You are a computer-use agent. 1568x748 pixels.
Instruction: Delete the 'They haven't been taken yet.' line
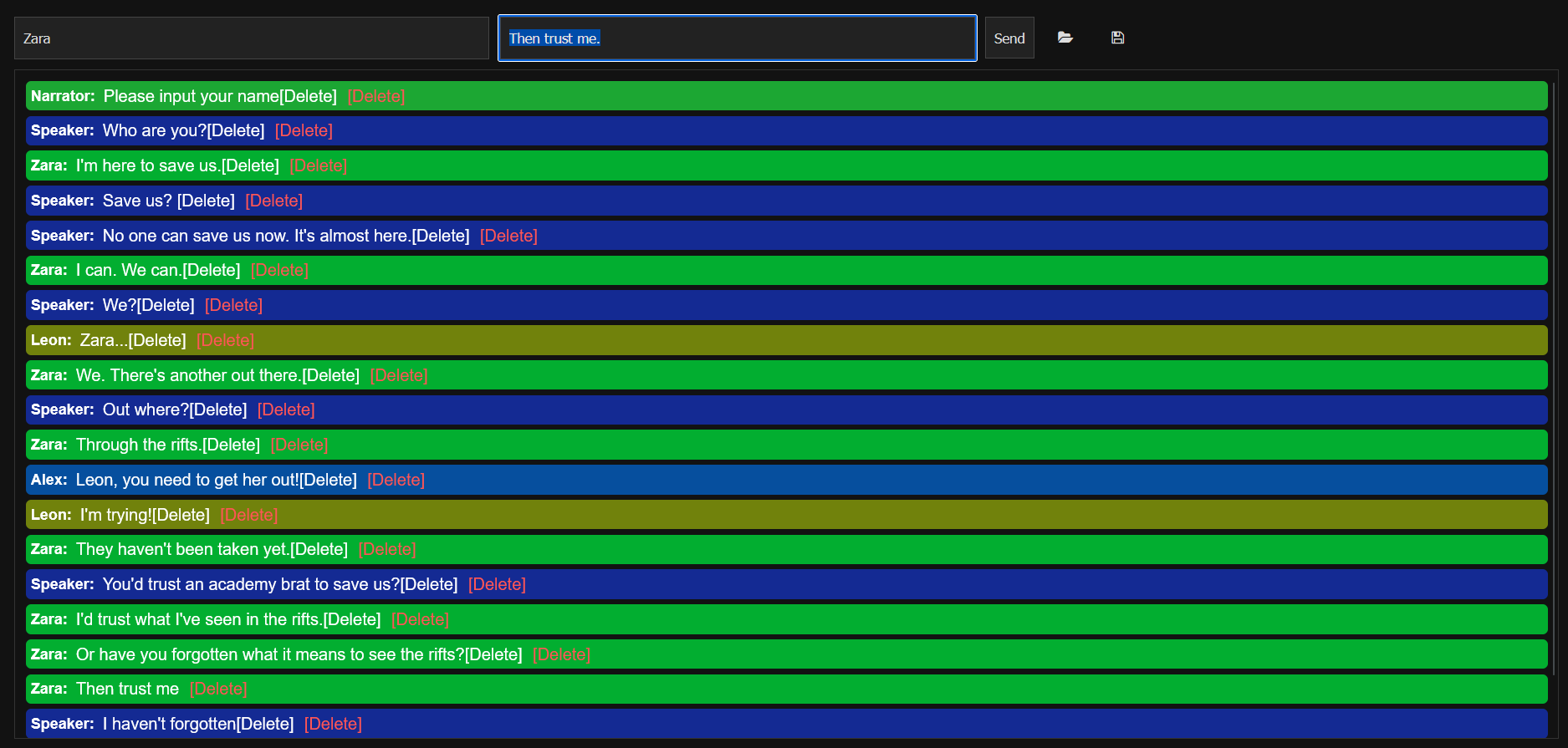[387, 549]
